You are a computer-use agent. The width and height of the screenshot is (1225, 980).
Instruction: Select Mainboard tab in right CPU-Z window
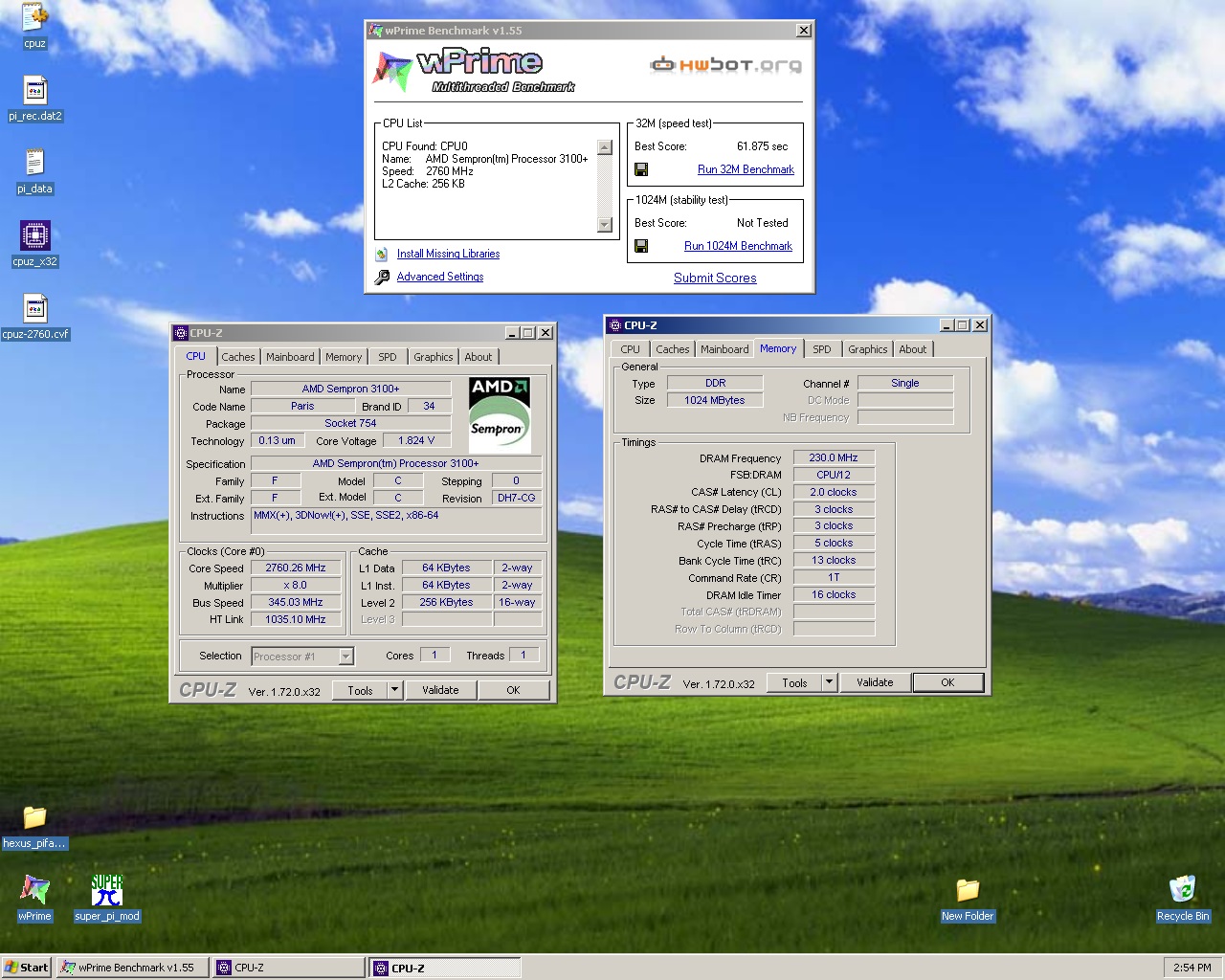(x=724, y=349)
